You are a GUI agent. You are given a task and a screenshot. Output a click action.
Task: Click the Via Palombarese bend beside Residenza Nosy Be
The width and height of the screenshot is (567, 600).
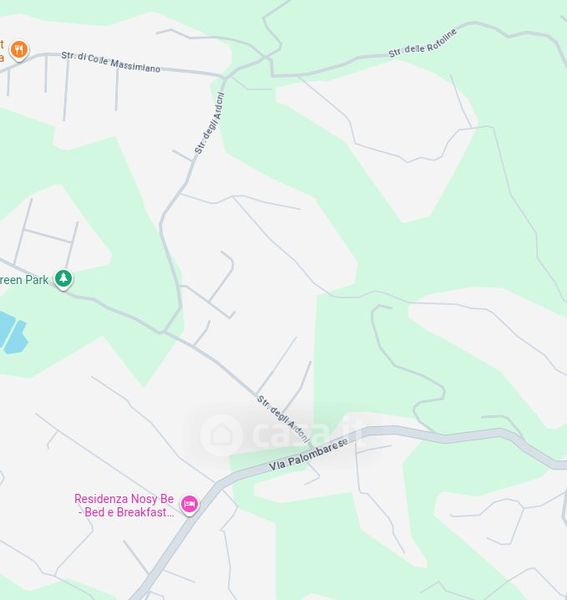click(x=219, y=485)
